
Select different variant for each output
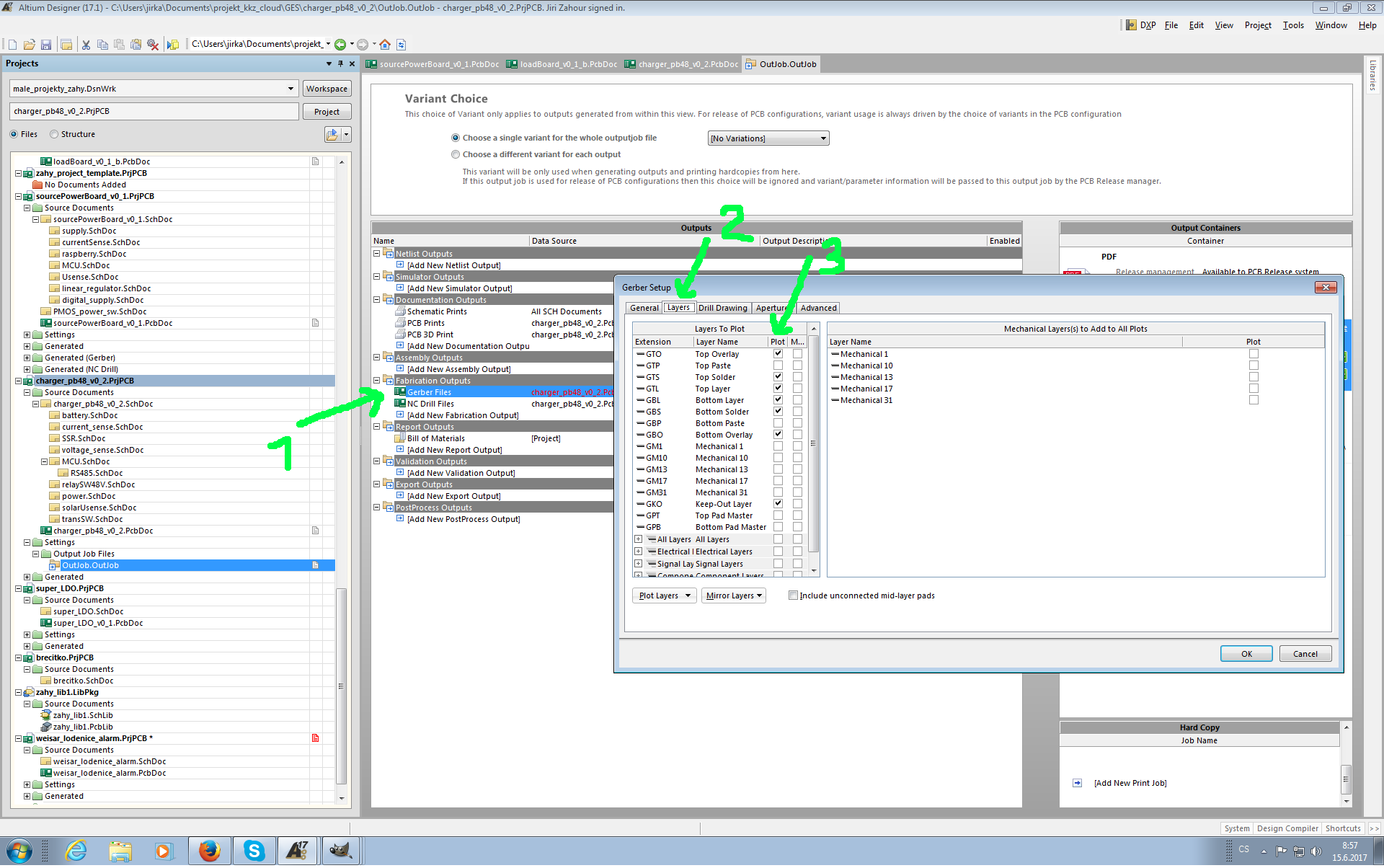456,154
